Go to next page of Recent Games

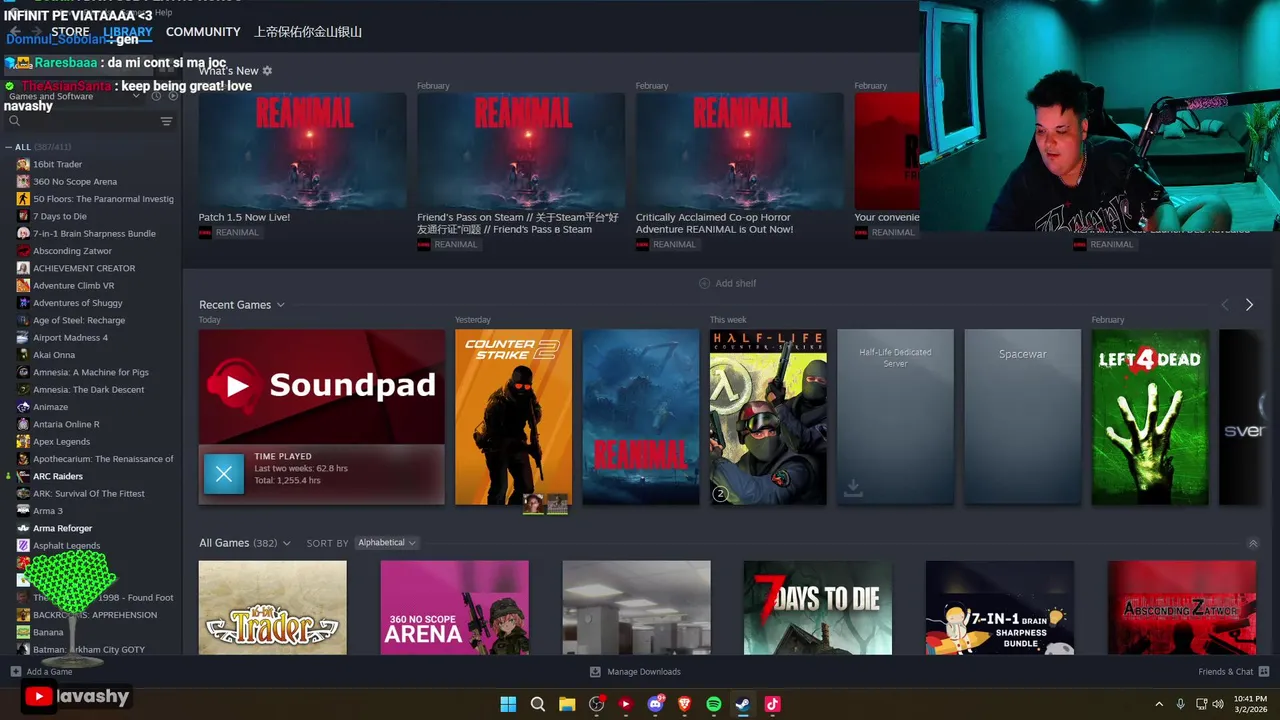click(1249, 305)
